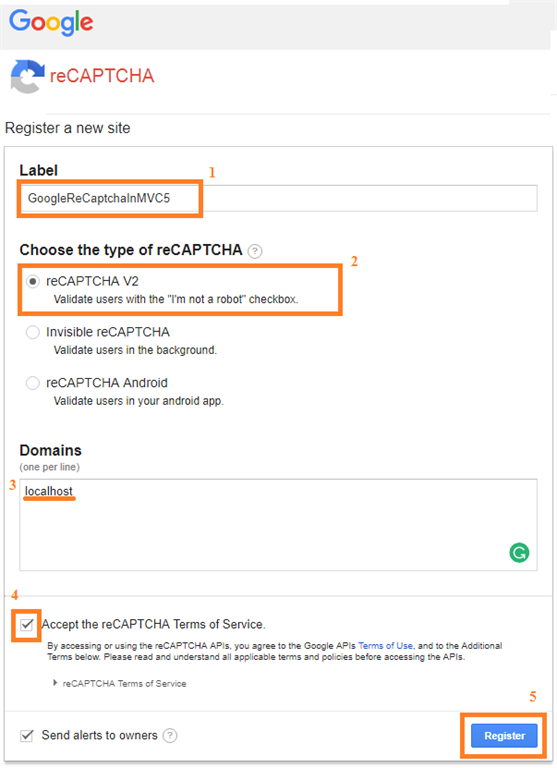Click the Google logo
557x768 pixels.
pos(51,23)
